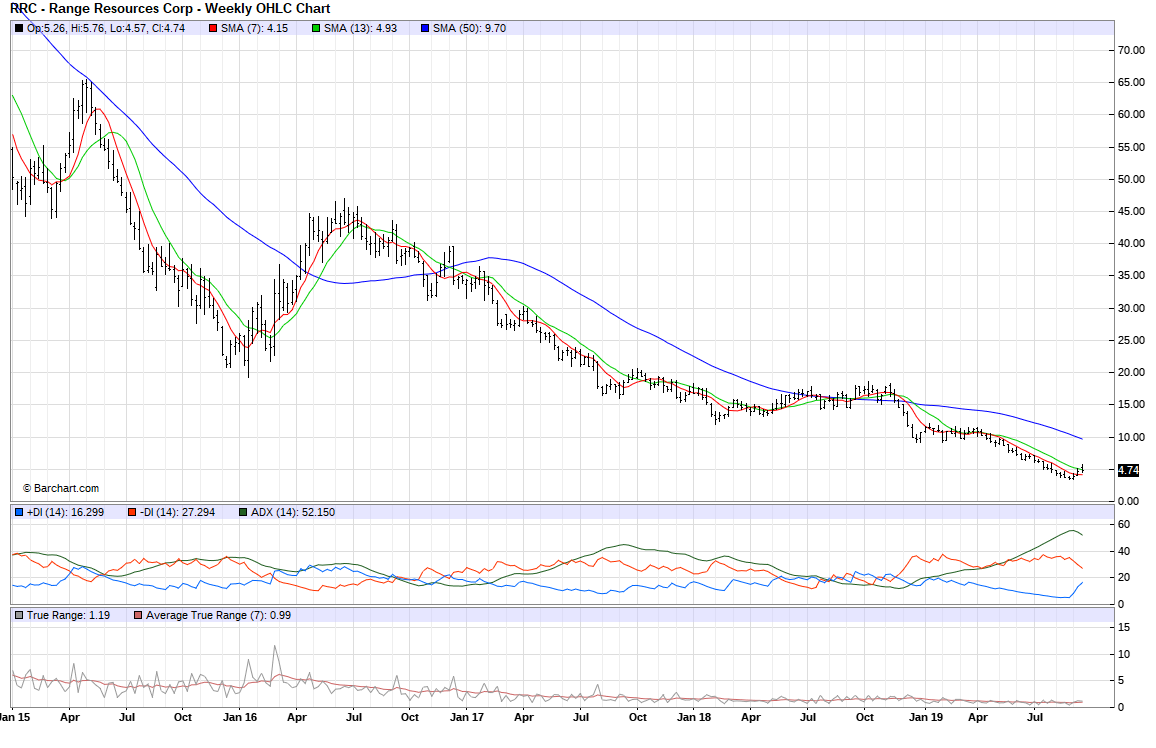Viewport: 1156px width, 748px height.
Task: Click the black OHLC legend color swatch
Action: (19, 29)
